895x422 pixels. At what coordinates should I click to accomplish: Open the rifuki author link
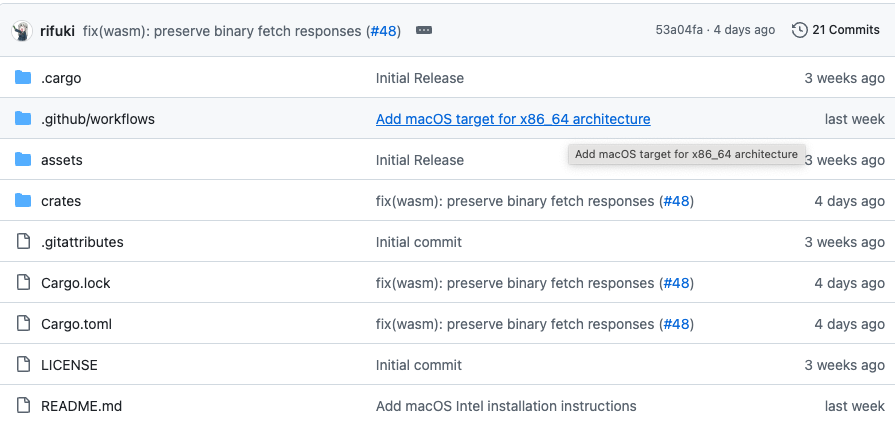57,31
